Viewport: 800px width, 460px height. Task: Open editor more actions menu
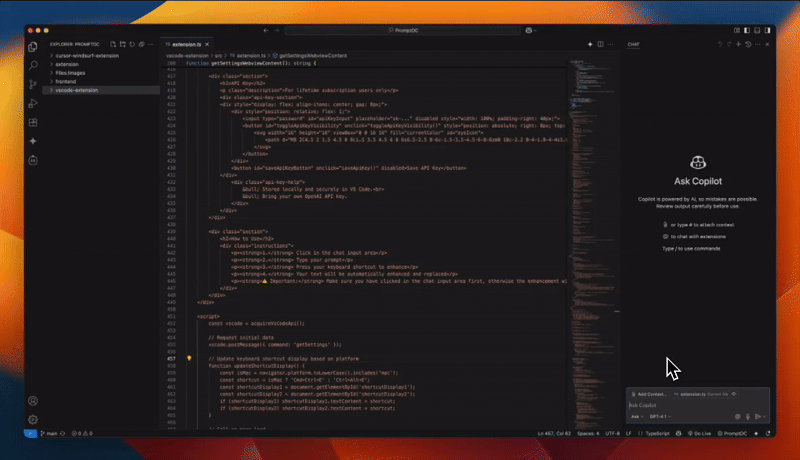(610, 44)
